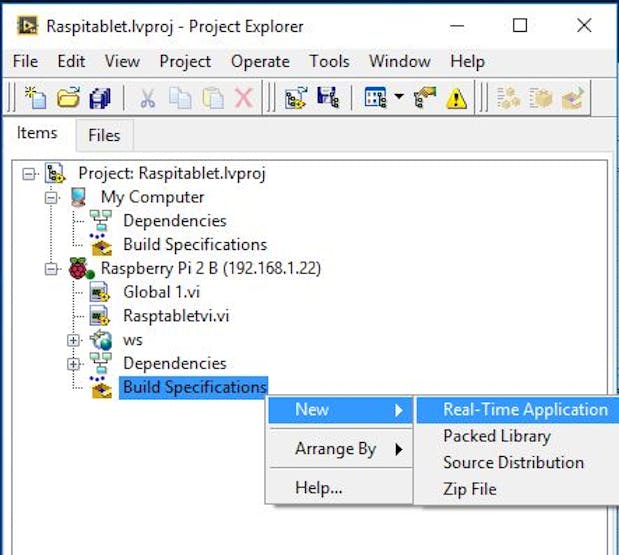This screenshot has width=619, height=555.
Task: Collapse the Project: Raspitablet.lvproj root node
Action: pos(28,174)
